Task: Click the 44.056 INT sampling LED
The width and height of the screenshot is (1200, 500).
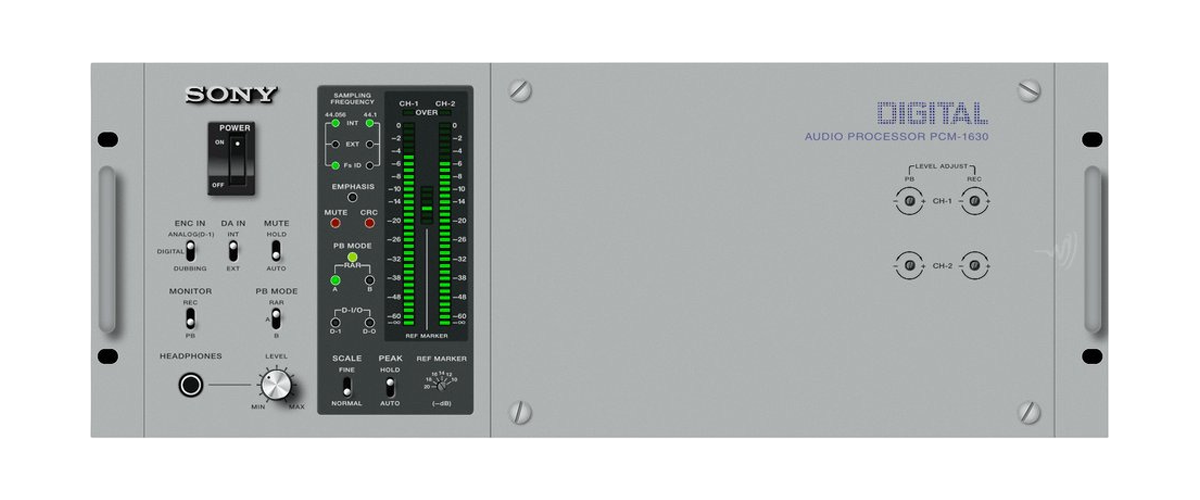Action: [335, 125]
